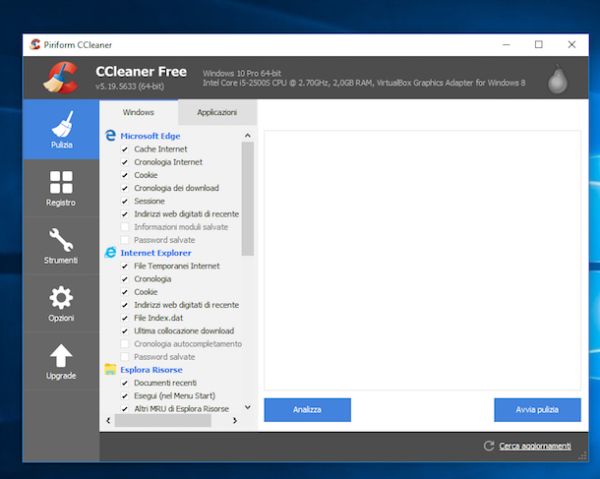Open the Registro registry section
This screenshot has width=600, height=479.
click(x=61, y=188)
